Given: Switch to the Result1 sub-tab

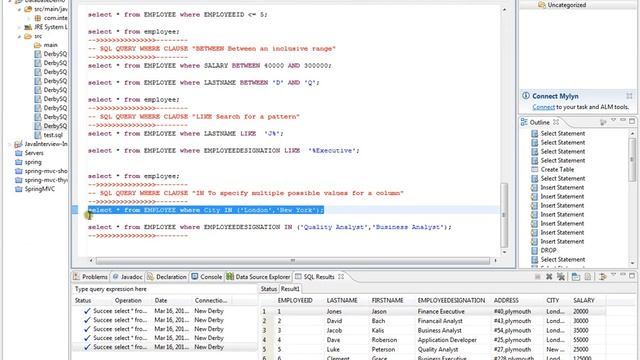Looking at the screenshot, I should coord(290,289).
